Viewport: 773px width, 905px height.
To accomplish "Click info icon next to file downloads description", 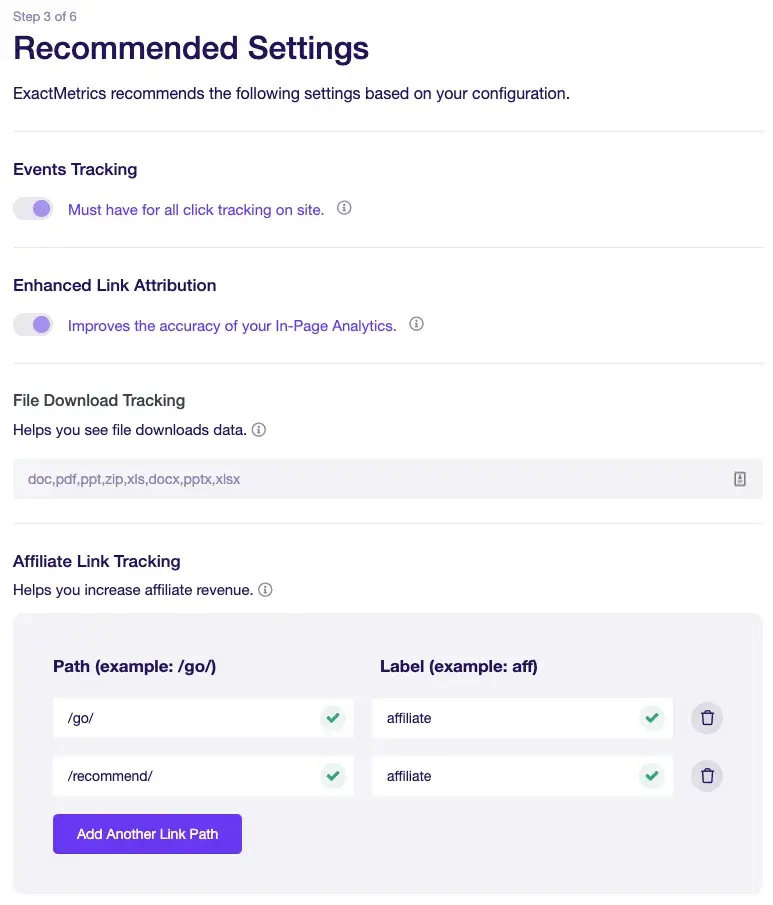I will (258, 430).
